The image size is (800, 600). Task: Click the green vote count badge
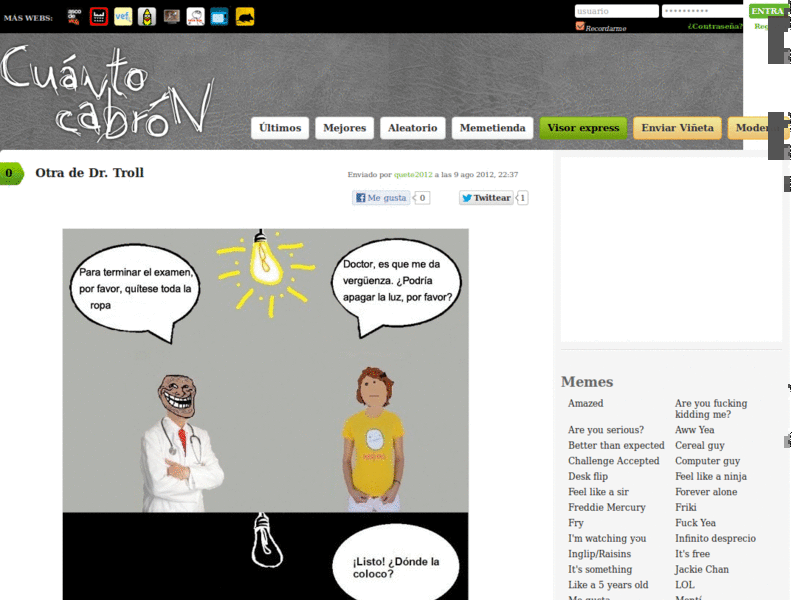tap(11, 173)
